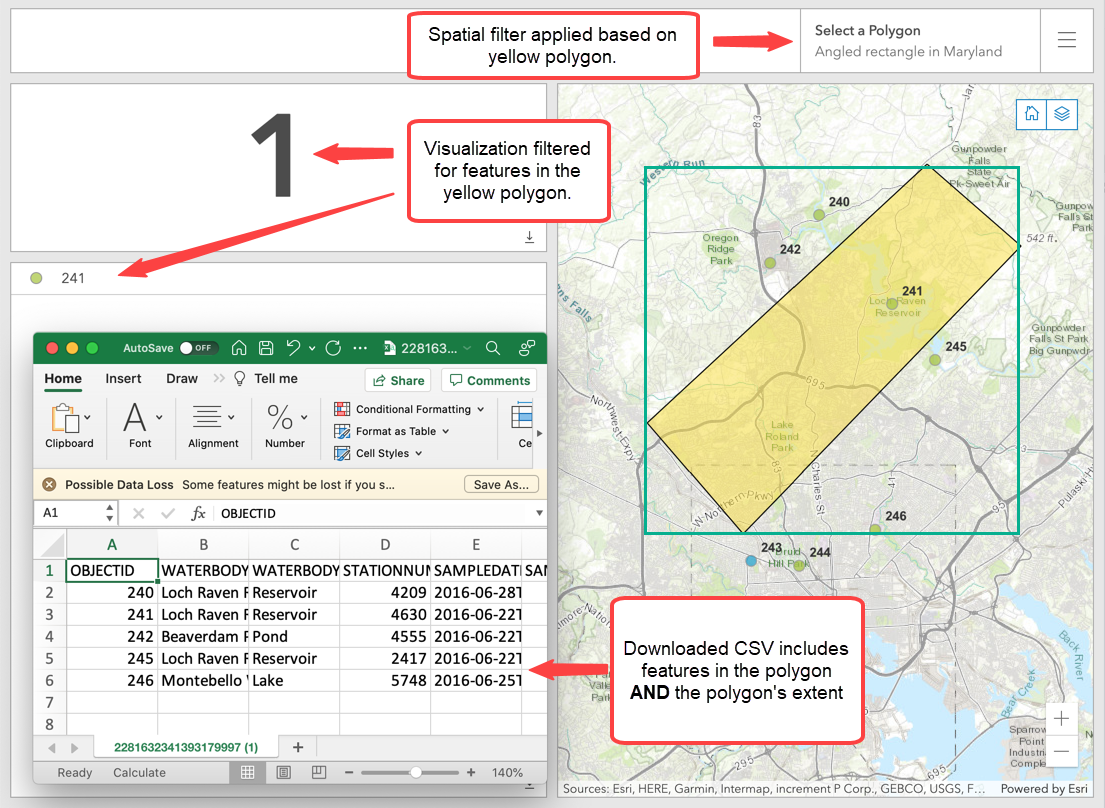Click Excel share-people icon in title bar
1105x808 pixels.
tap(527, 348)
